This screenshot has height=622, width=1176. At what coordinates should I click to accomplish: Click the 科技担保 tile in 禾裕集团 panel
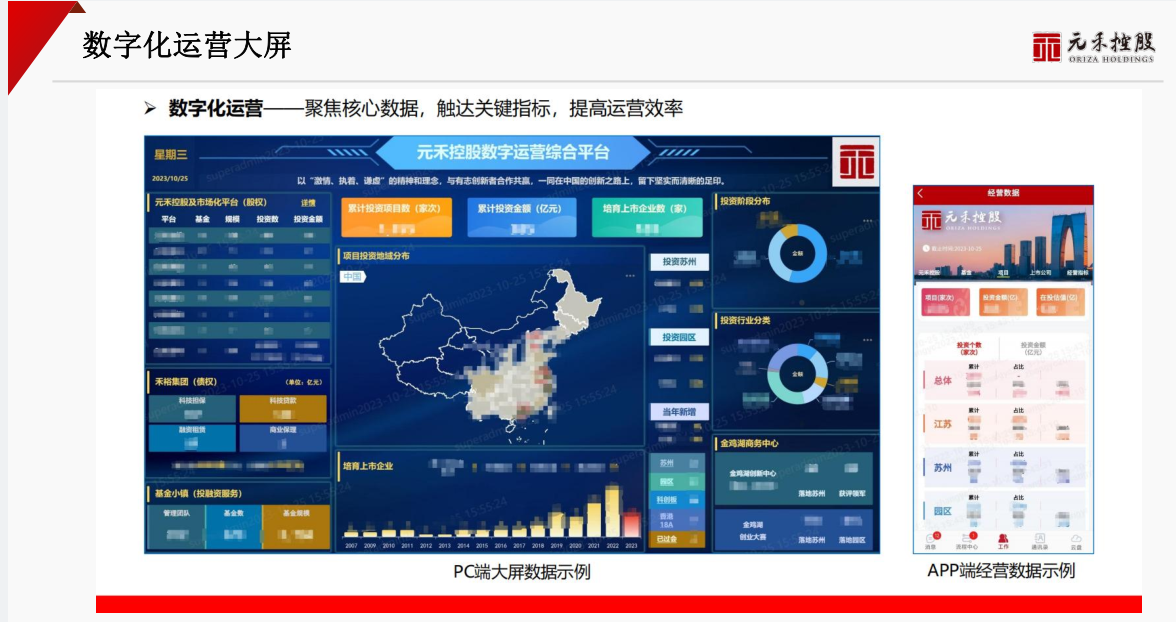tap(193, 408)
